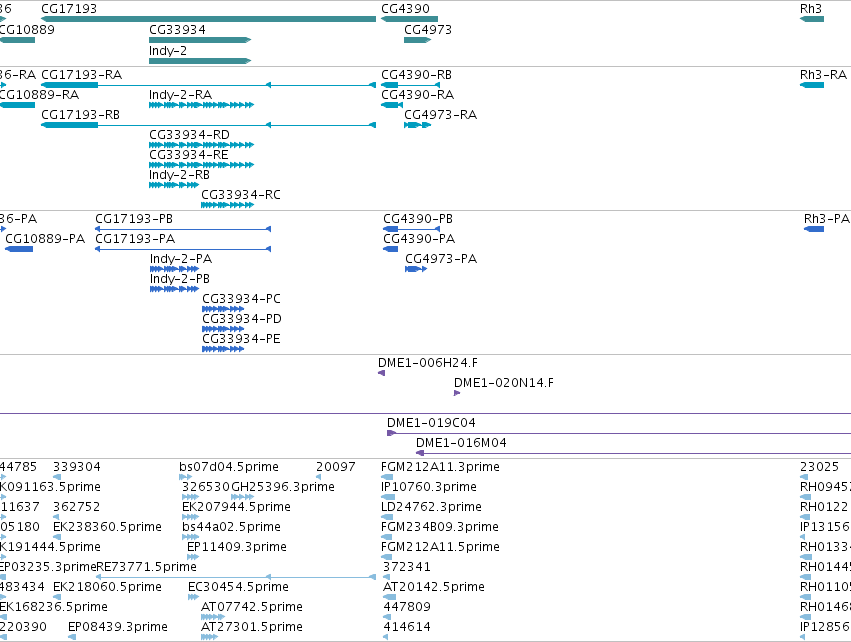Click the GH25396.3prime EST label

pos(283,487)
